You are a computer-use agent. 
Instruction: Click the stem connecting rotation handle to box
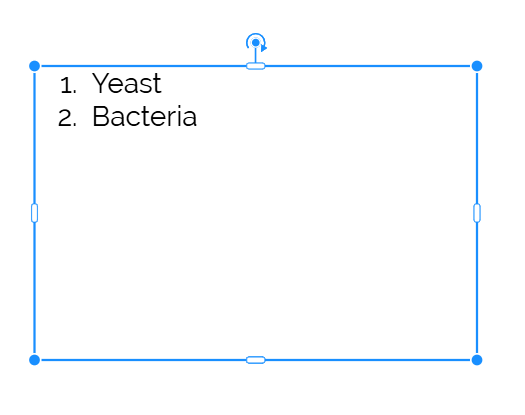click(256, 56)
